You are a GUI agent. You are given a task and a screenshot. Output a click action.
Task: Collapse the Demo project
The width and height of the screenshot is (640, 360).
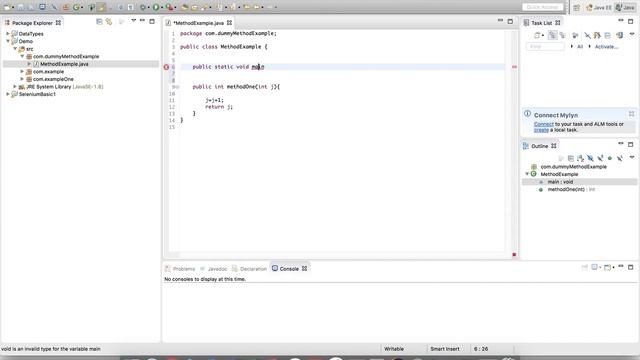(x=8, y=41)
